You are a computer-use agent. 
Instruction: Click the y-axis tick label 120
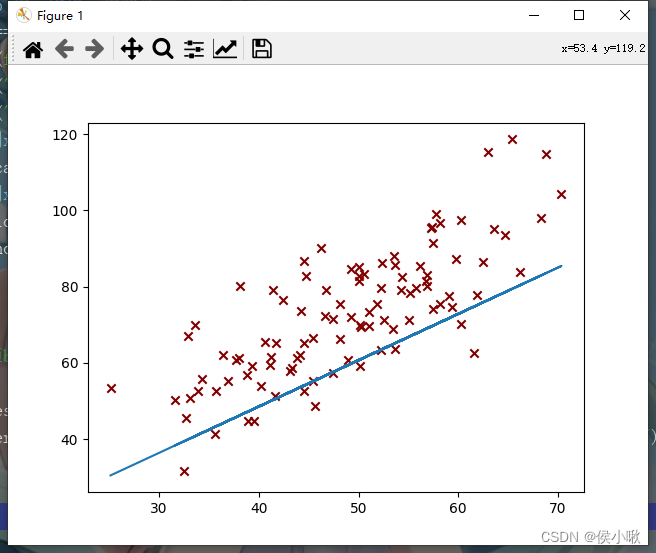tap(65, 135)
